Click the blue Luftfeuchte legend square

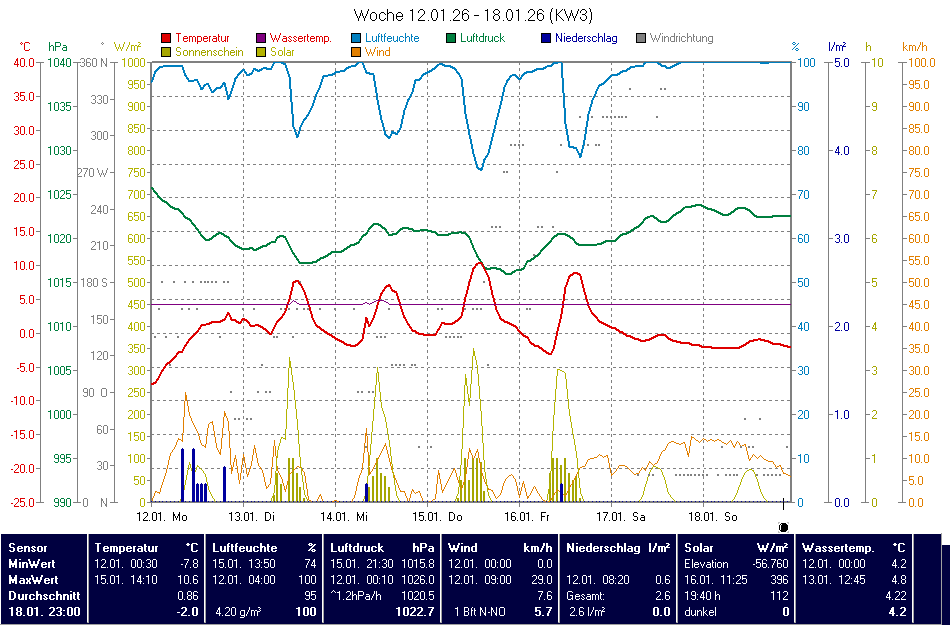click(x=356, y=39)
